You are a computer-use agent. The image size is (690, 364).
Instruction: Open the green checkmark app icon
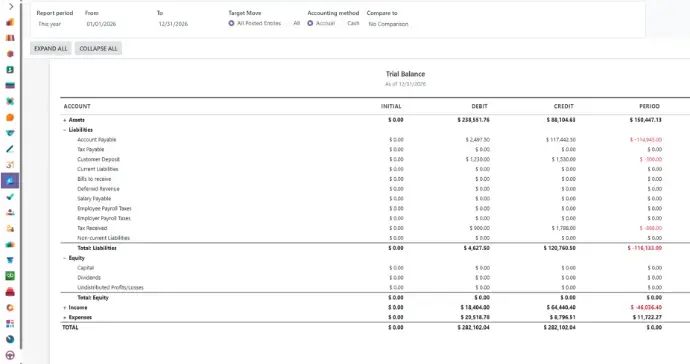pyautogui.click(x=10, y=196)
